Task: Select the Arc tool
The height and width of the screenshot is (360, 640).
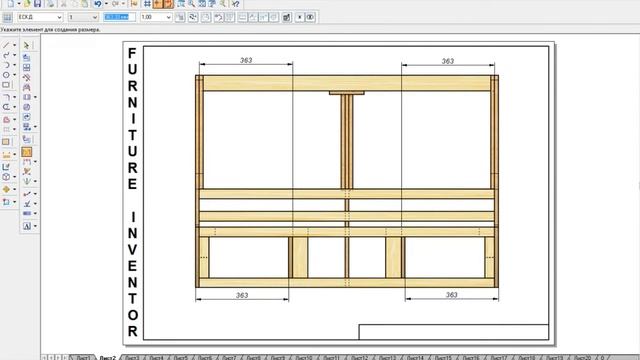Action: pos(6,65)
